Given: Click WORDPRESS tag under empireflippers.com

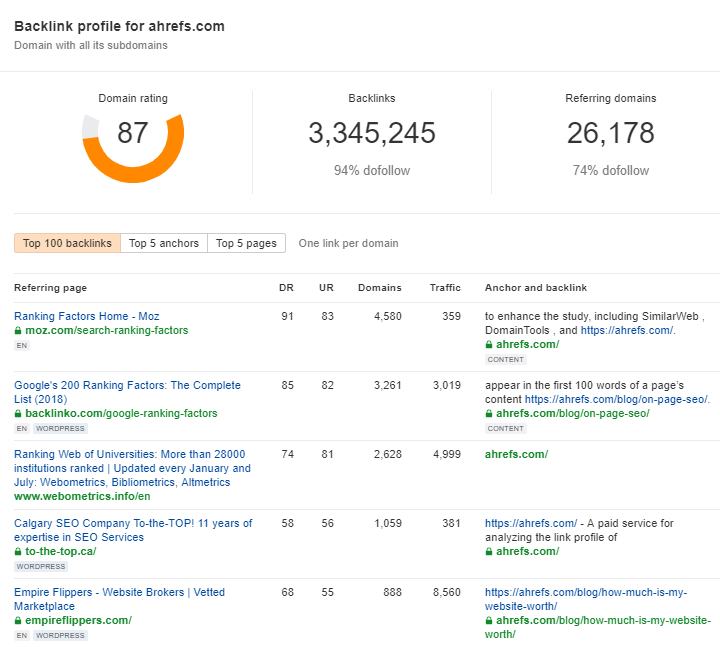Looking at the screenshot, I should (x=60, y=635).
